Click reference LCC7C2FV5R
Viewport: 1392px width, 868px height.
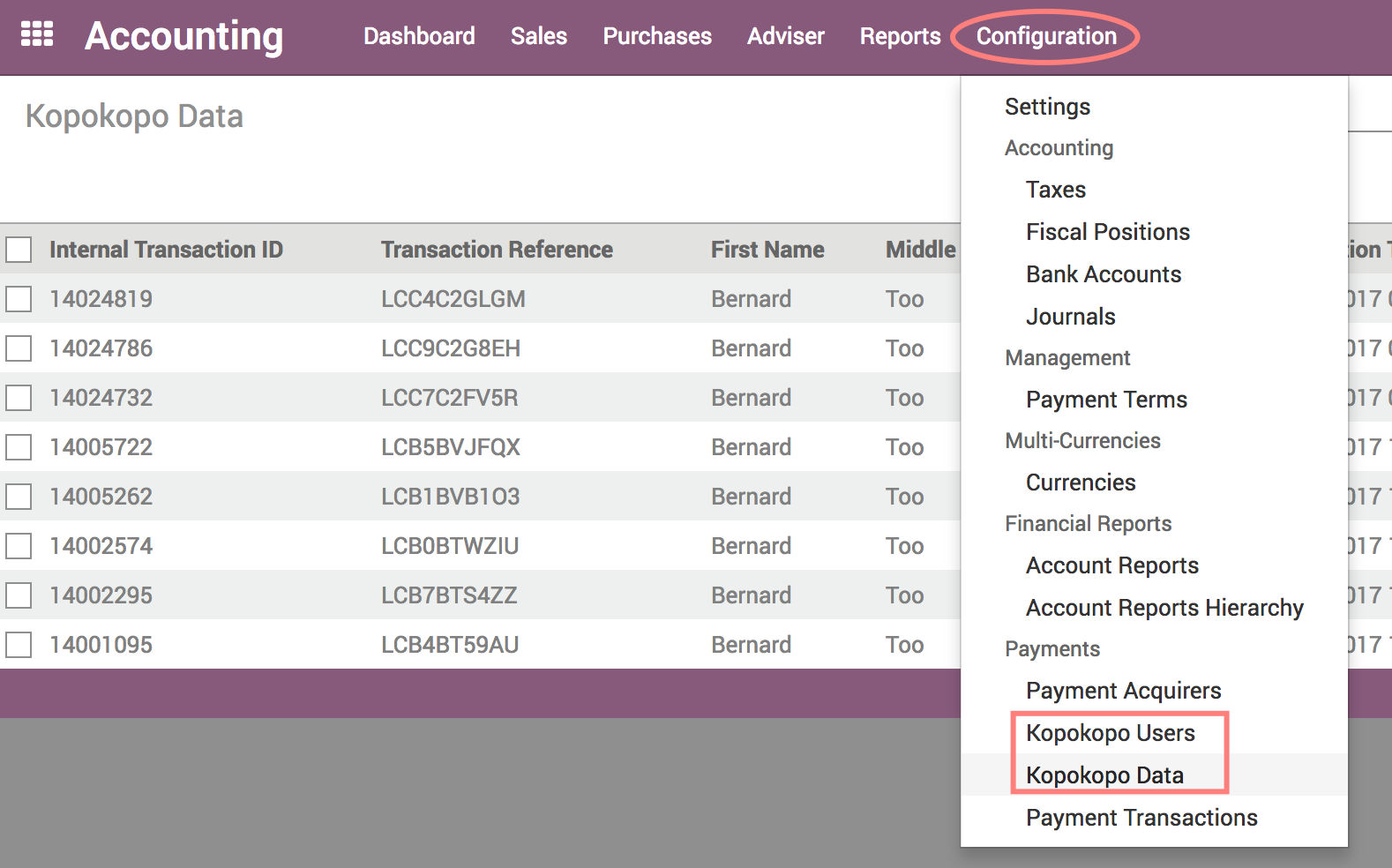(x=450, y=398)
